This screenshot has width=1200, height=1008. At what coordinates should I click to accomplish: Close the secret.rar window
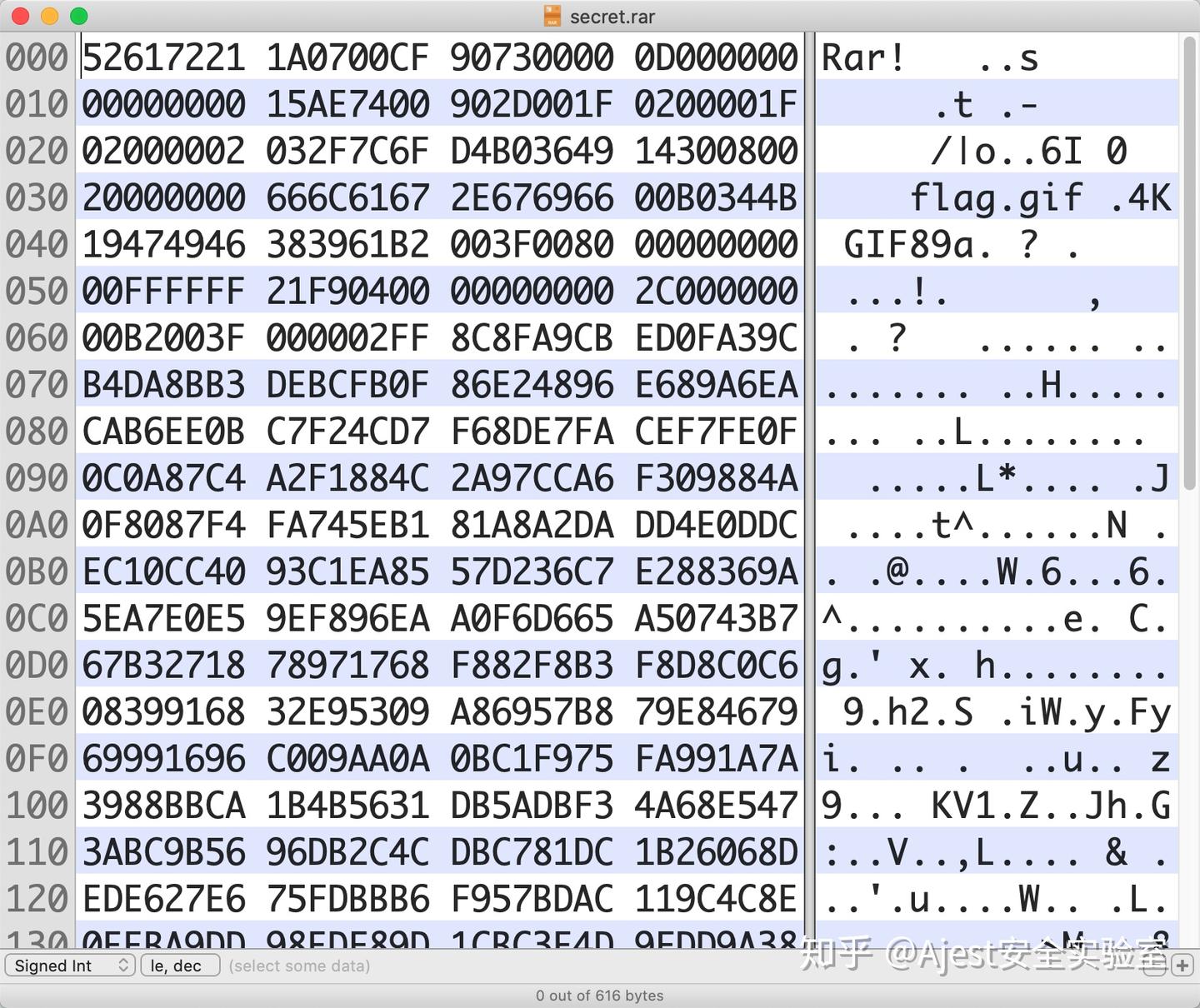click(x=22, y=16)
